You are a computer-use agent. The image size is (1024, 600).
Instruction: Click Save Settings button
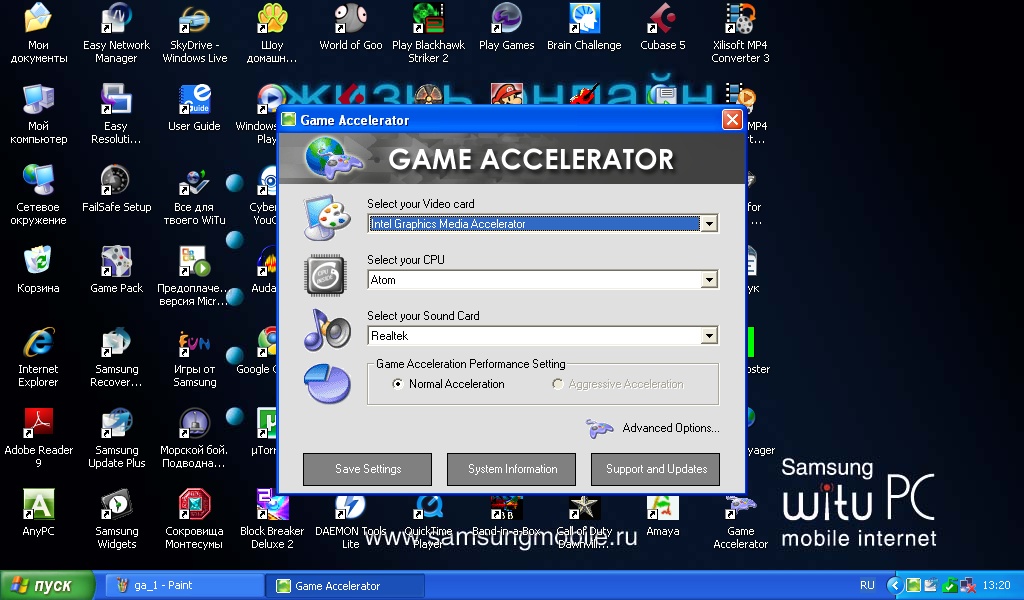[x=368, y=469]
